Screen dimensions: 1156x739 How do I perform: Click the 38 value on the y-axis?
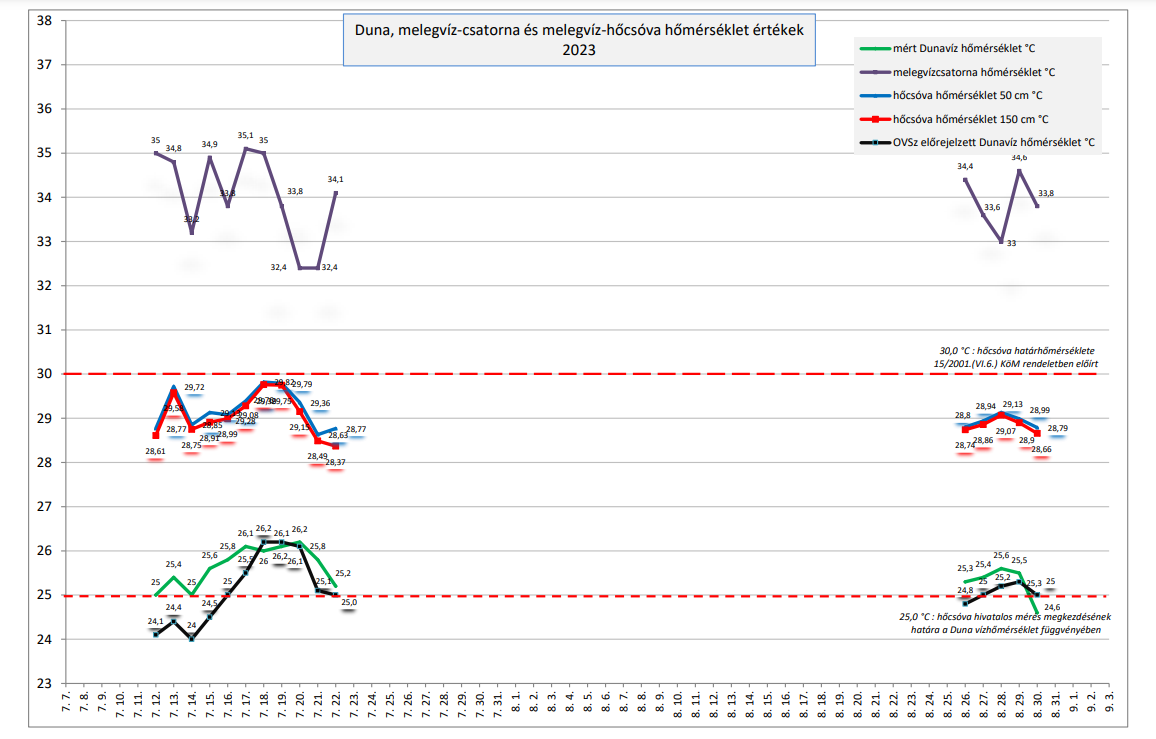[x=44, y=20]
